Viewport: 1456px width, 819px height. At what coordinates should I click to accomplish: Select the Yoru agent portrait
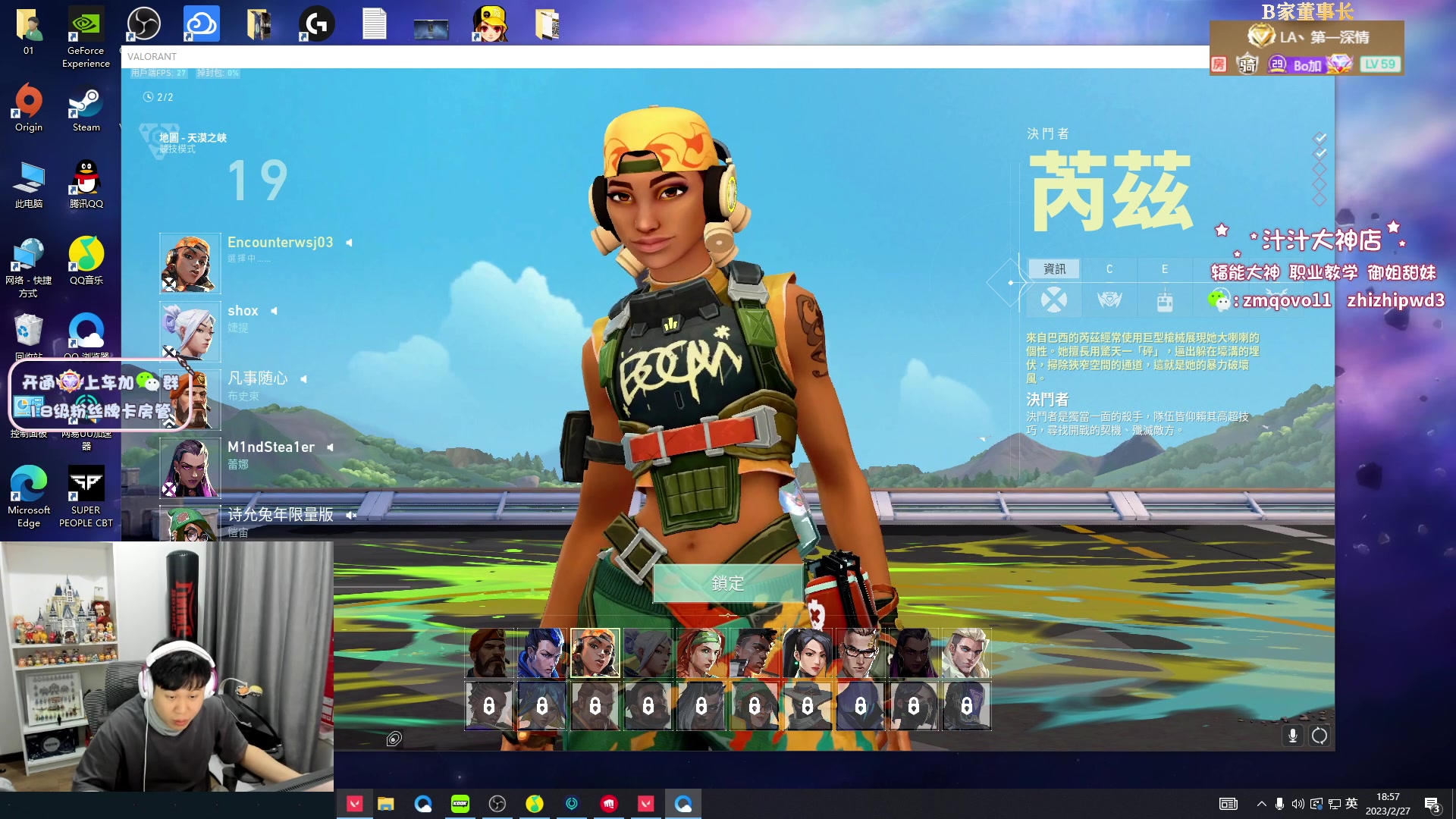pos(542,653)
